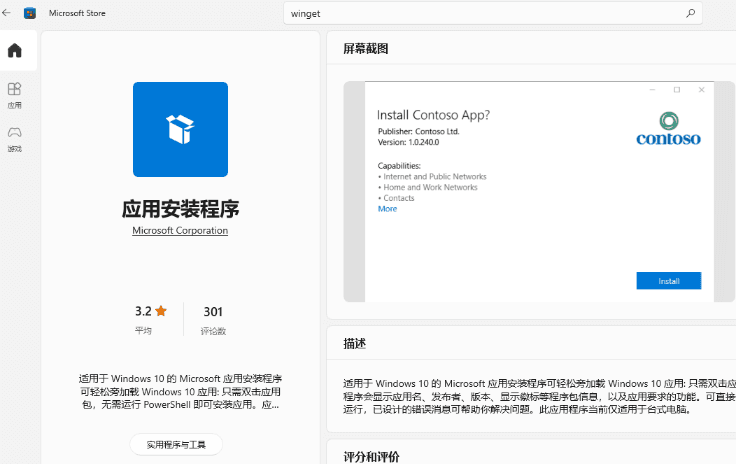Open the Microsoft Corporation publisher link

(x=180, y=231)
